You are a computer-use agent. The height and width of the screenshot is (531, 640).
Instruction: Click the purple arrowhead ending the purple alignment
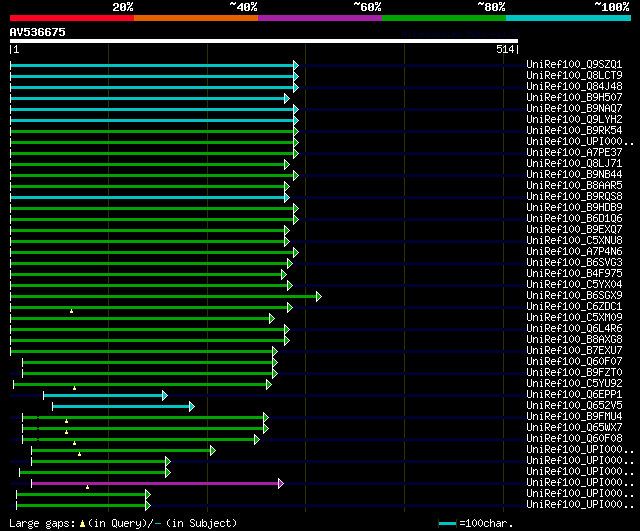click(x=281, y=484)
